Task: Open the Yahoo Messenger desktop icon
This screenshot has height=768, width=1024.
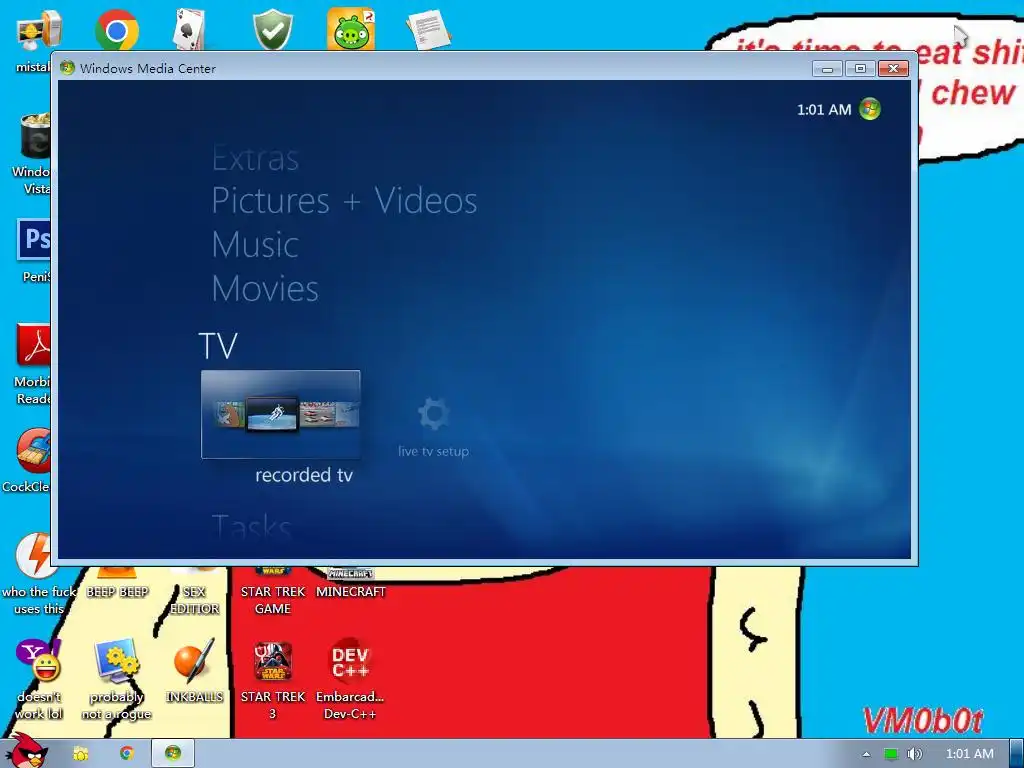Action: point(38,660)
